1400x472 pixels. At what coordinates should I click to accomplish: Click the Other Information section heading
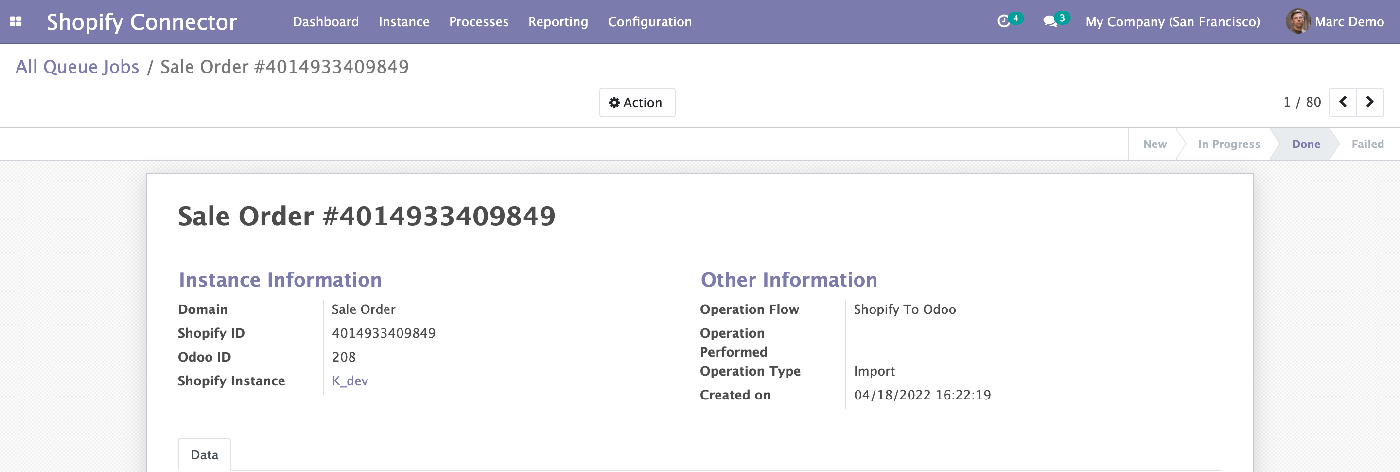(789, 280)
